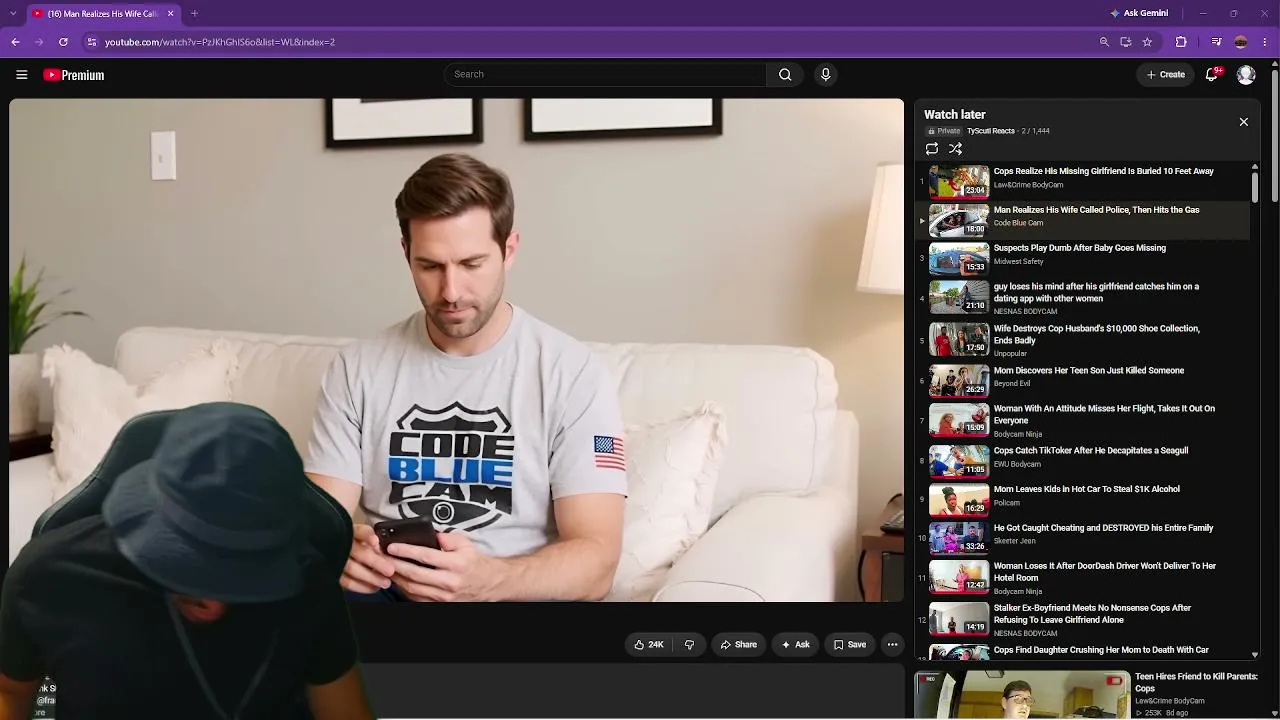Viewport: 1280px width, 720px height.
Task: Open the account avatar menu
Action: click(1246, 74)
